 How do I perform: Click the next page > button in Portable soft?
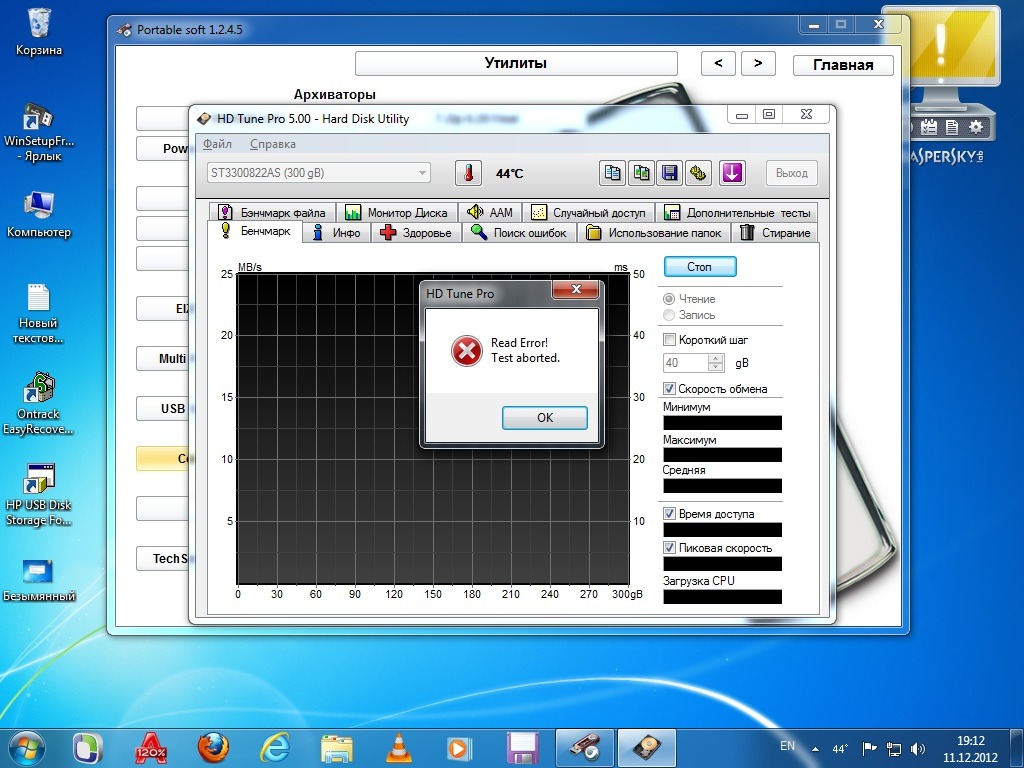[x=758, y=63]
